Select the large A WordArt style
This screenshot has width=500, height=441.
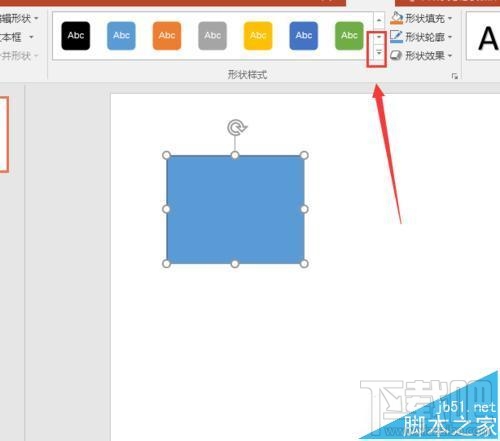click(488, 38)
